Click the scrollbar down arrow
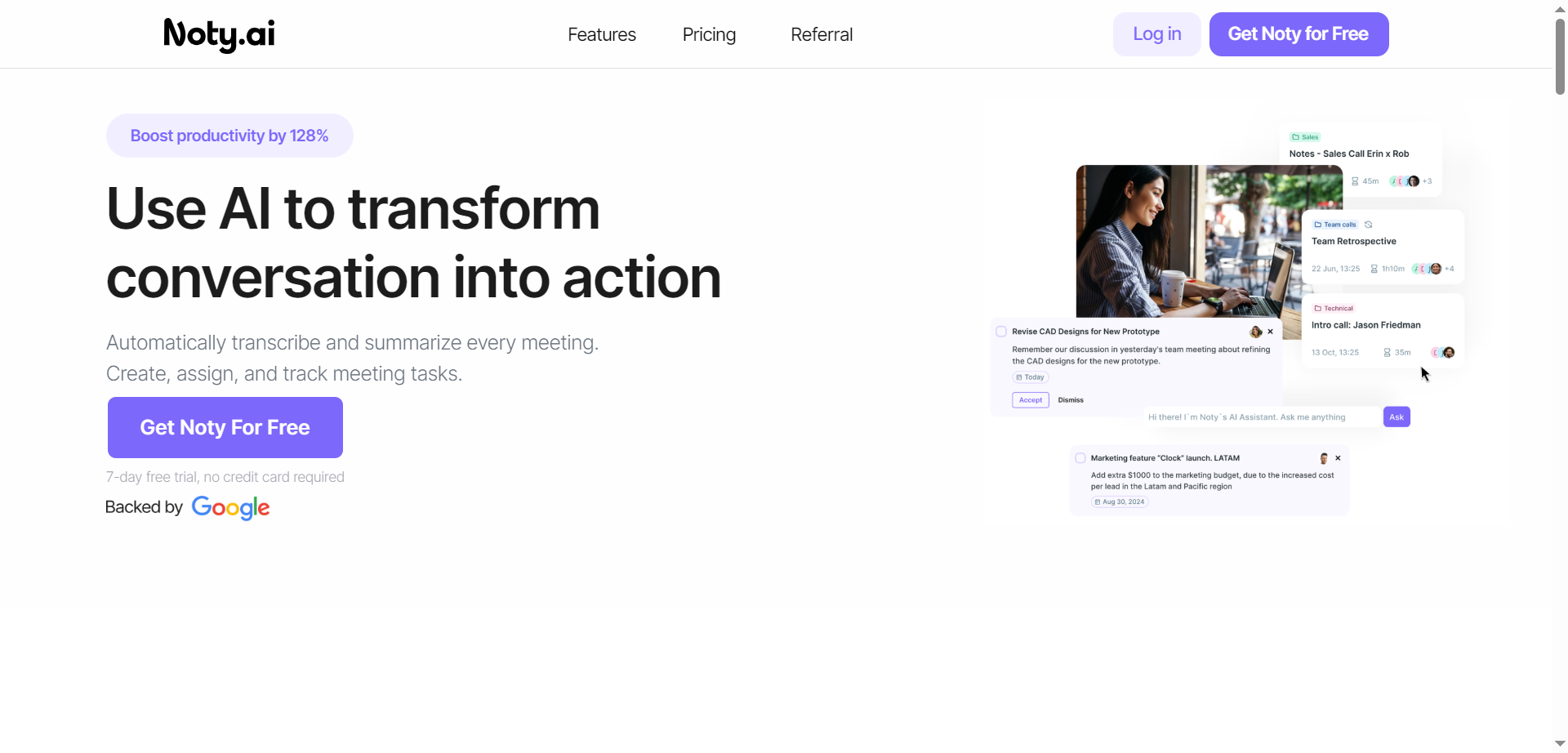 click(x=1560, y=744)
